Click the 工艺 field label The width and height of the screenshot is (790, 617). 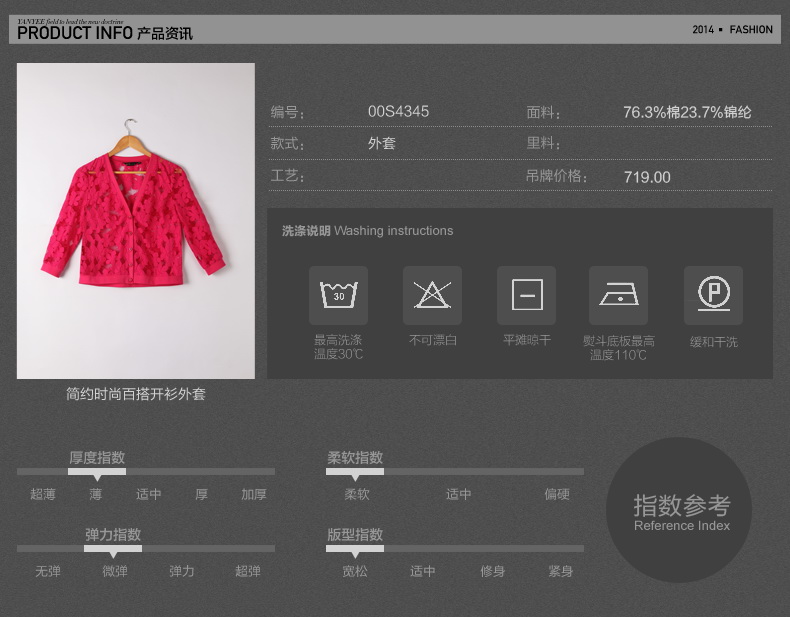pyautogui.click(x=287, y=176)
